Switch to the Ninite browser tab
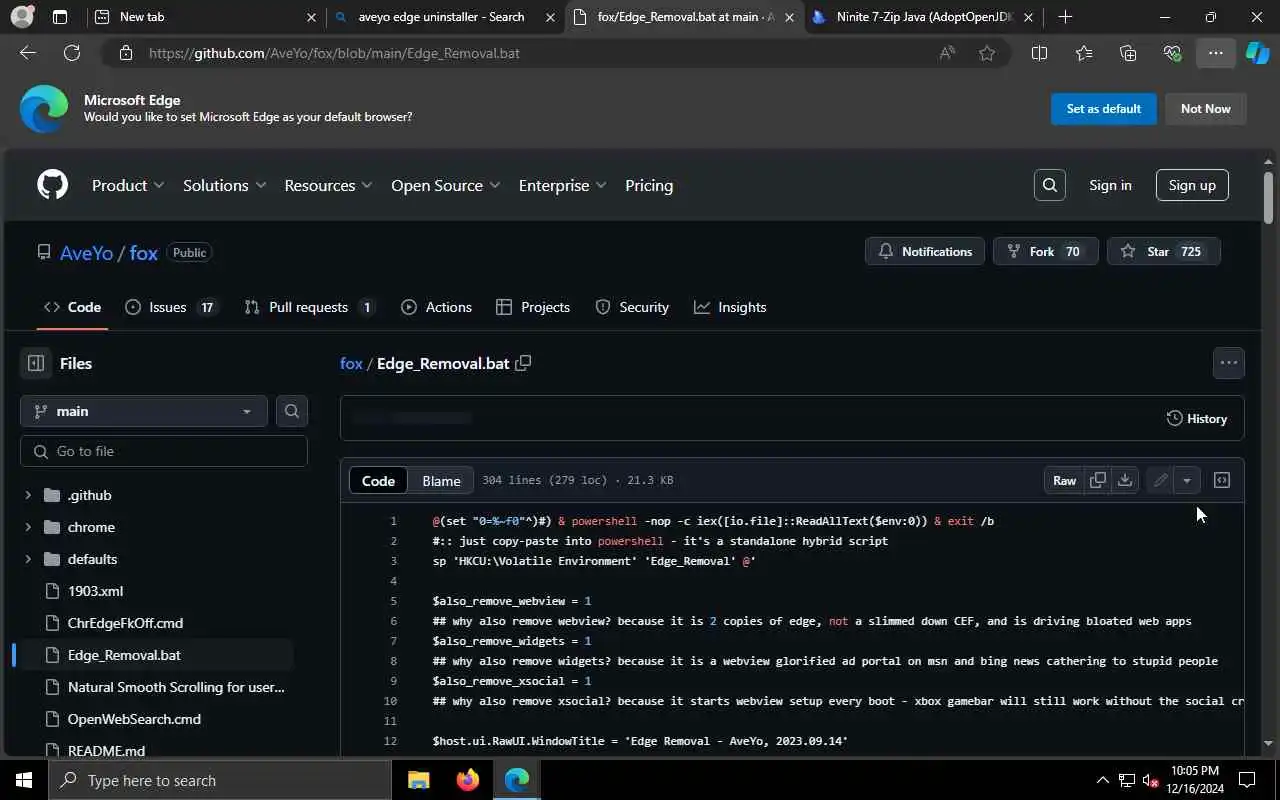This screenshot has height=800, width=1280. pyautogui.click(x=923, y=17)
